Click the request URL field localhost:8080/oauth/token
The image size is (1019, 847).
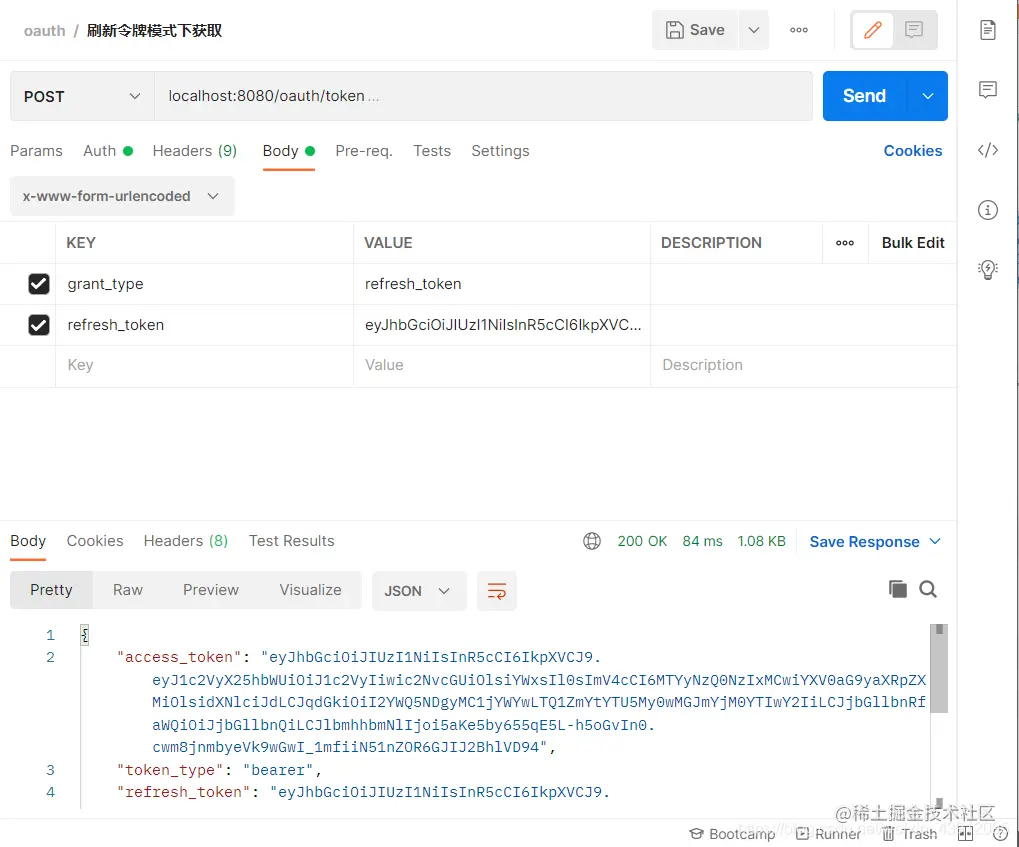click(483, 96)
